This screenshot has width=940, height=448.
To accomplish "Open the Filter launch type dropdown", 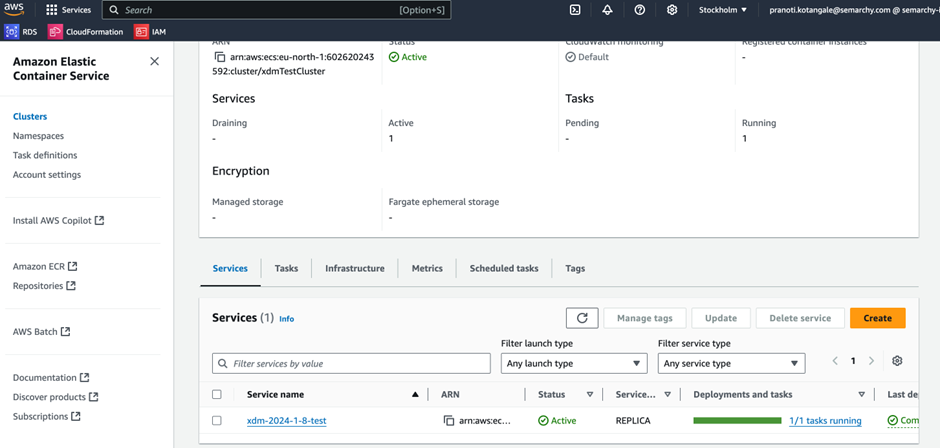I will 574,363.
